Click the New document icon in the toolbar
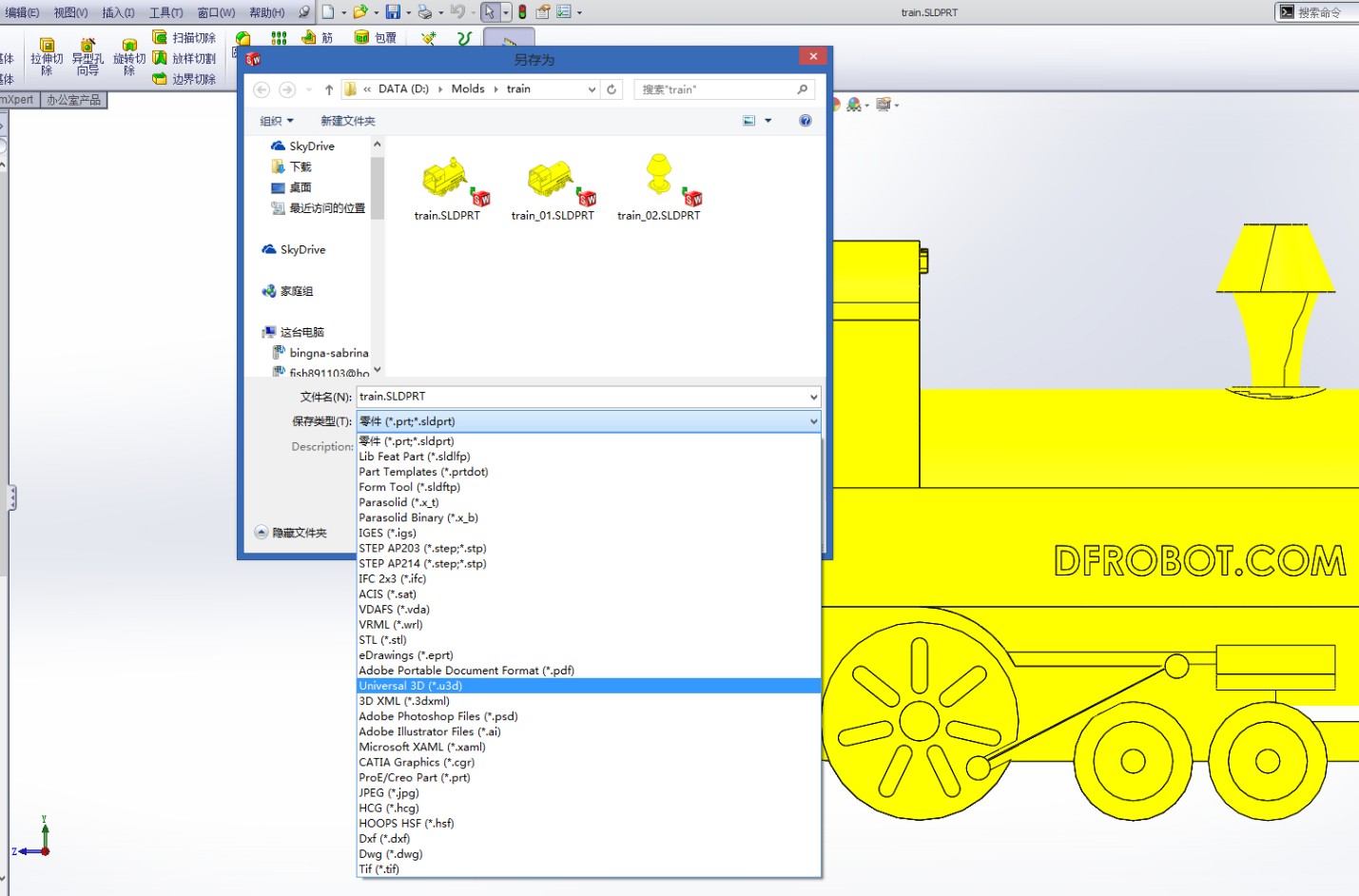This screenshot has height=896, width=1359. [x=328, y=11]
